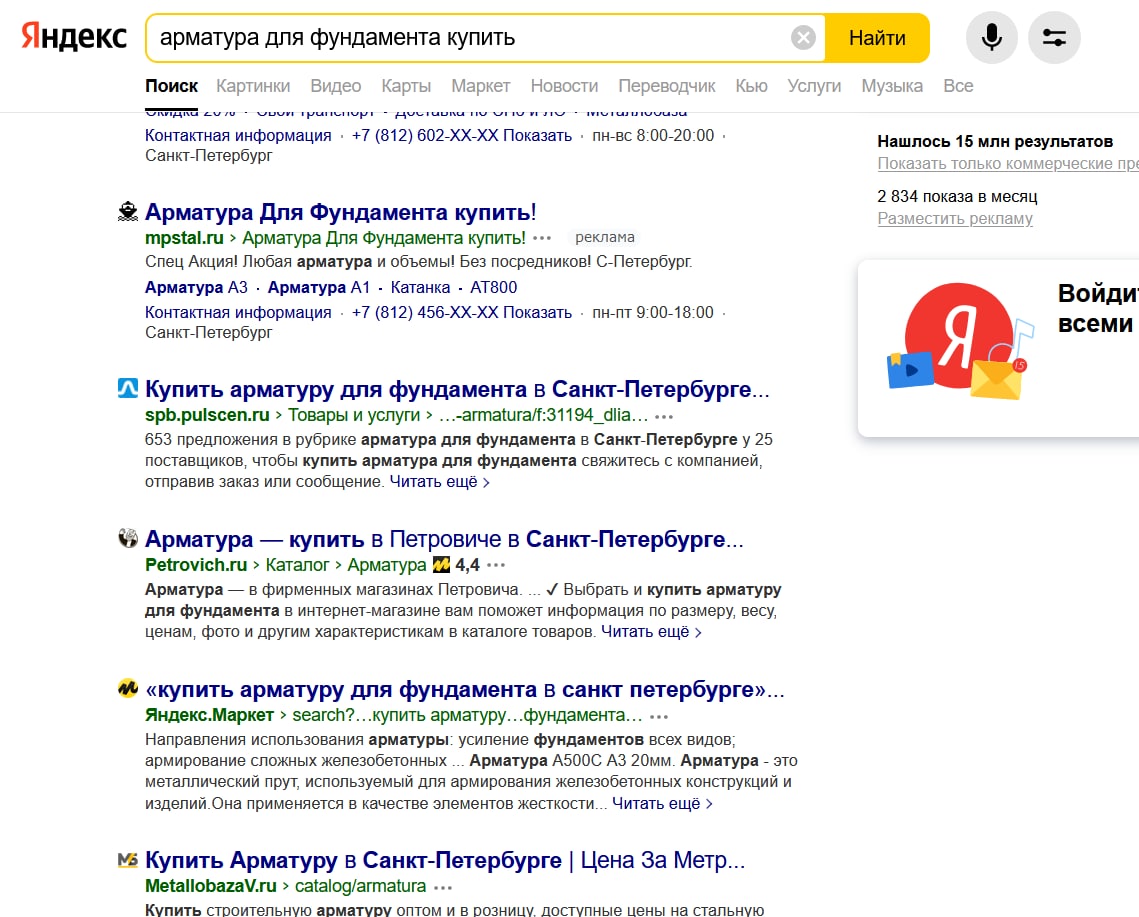This screenshot has width=1139, height=917.
Task: Click the mpstal.ru green domain link
Action: pyautogui.click(x=185, y=238)
